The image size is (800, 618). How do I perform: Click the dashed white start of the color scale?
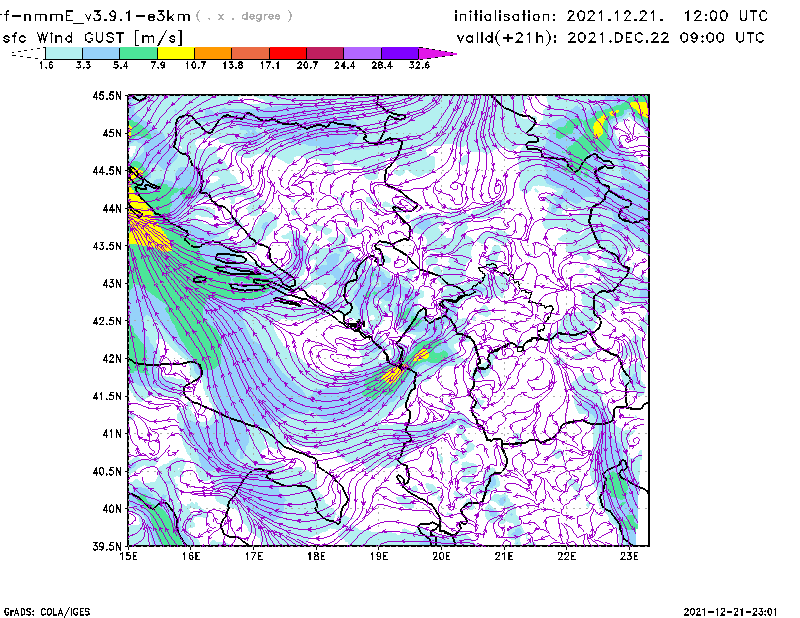pyautogui.click(x=28, y=53)
